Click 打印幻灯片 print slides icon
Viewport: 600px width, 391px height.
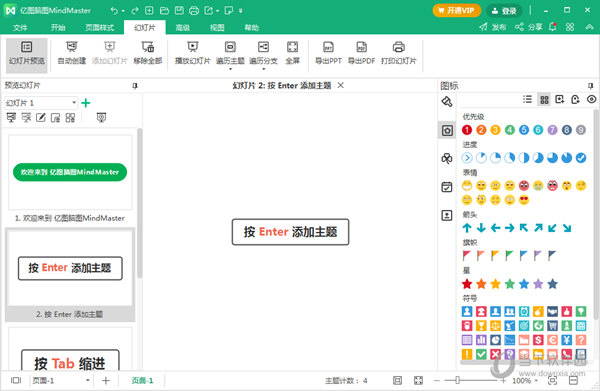(398, 53)
